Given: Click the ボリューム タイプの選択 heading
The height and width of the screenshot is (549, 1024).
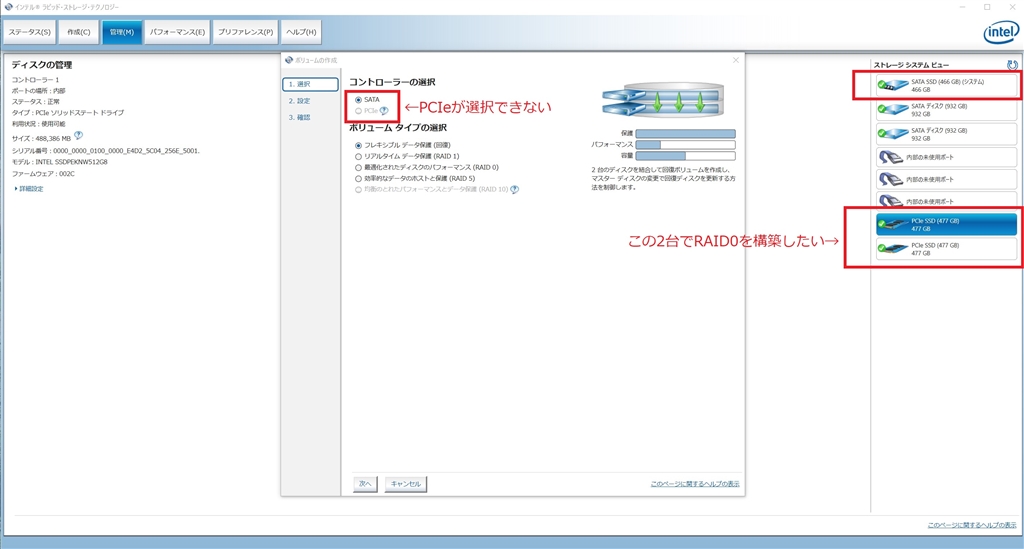Looking at the screenshot, I should point(398,127).
